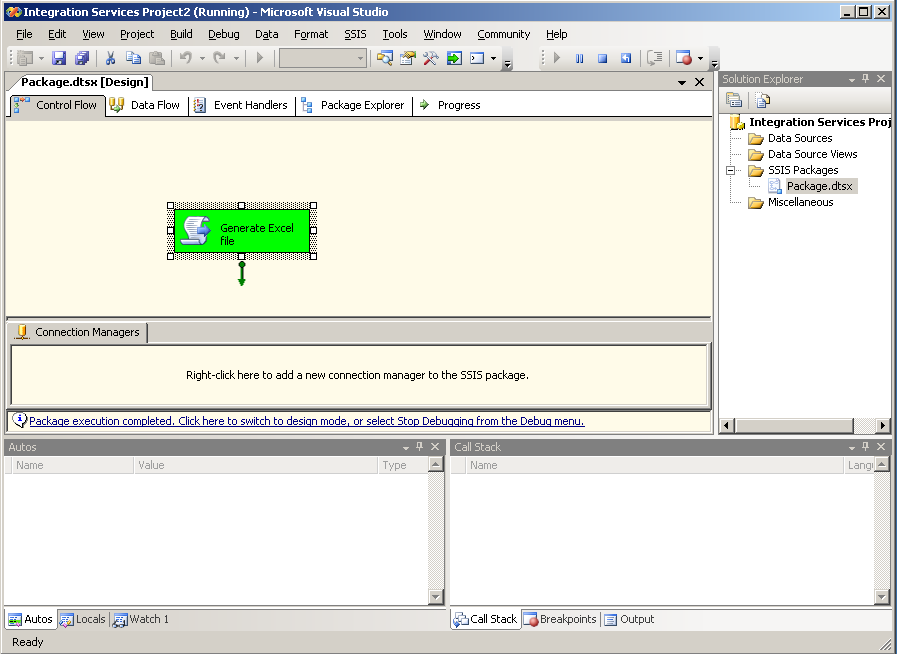Select the Data Source Views folder
897x654 pixels.
point(812,154)
